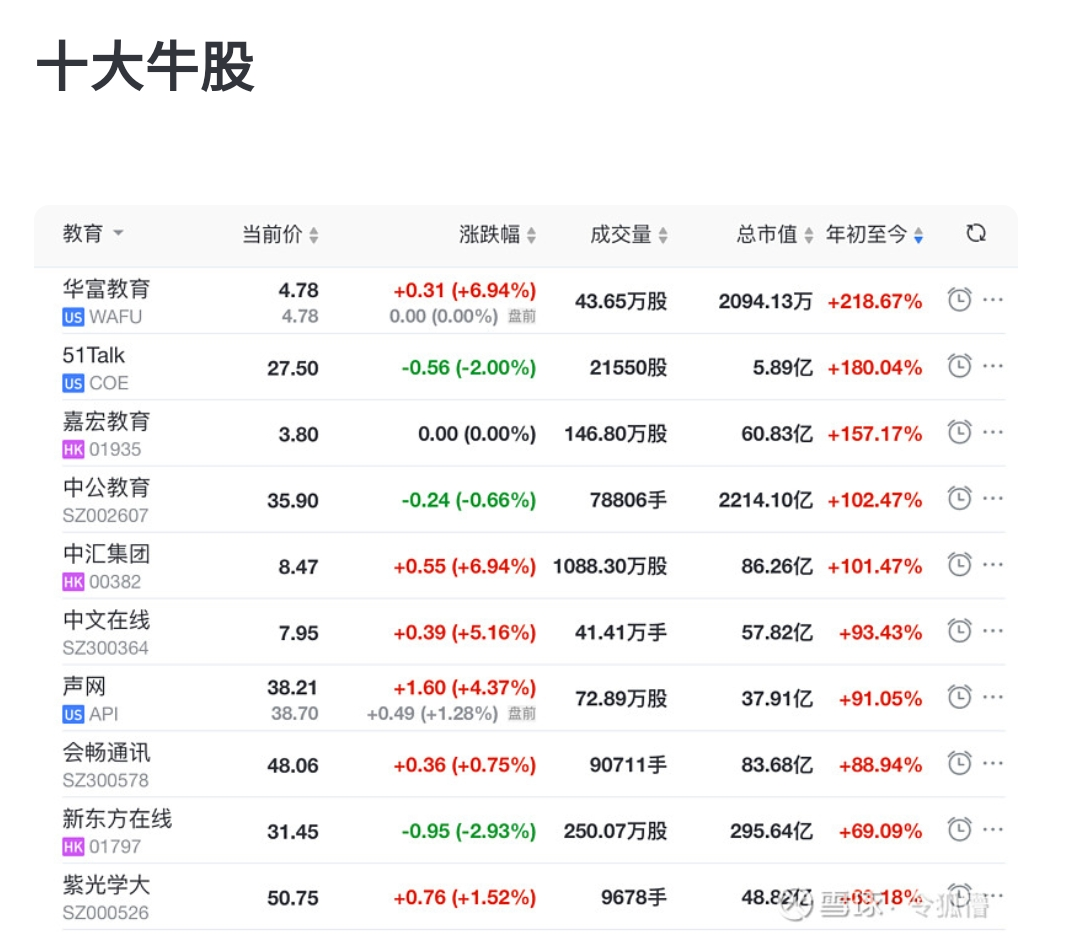Click the US market badge beside WAFU
The image size is (1065, 951).
[73, 317]
